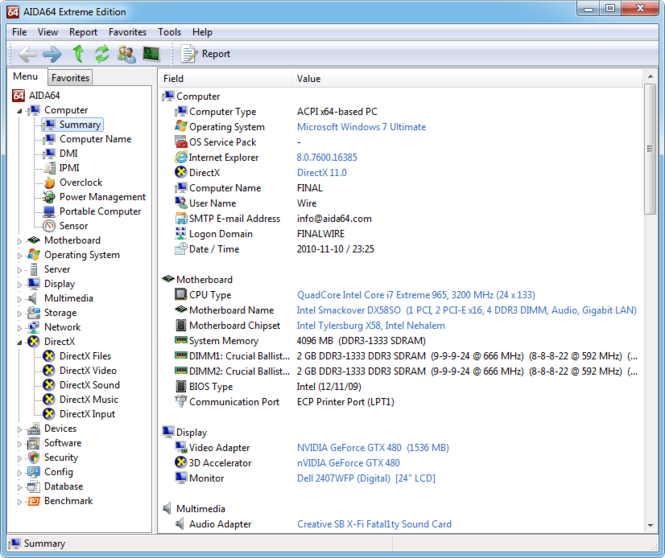
Task: Open the Help menu
Action: 202,32
